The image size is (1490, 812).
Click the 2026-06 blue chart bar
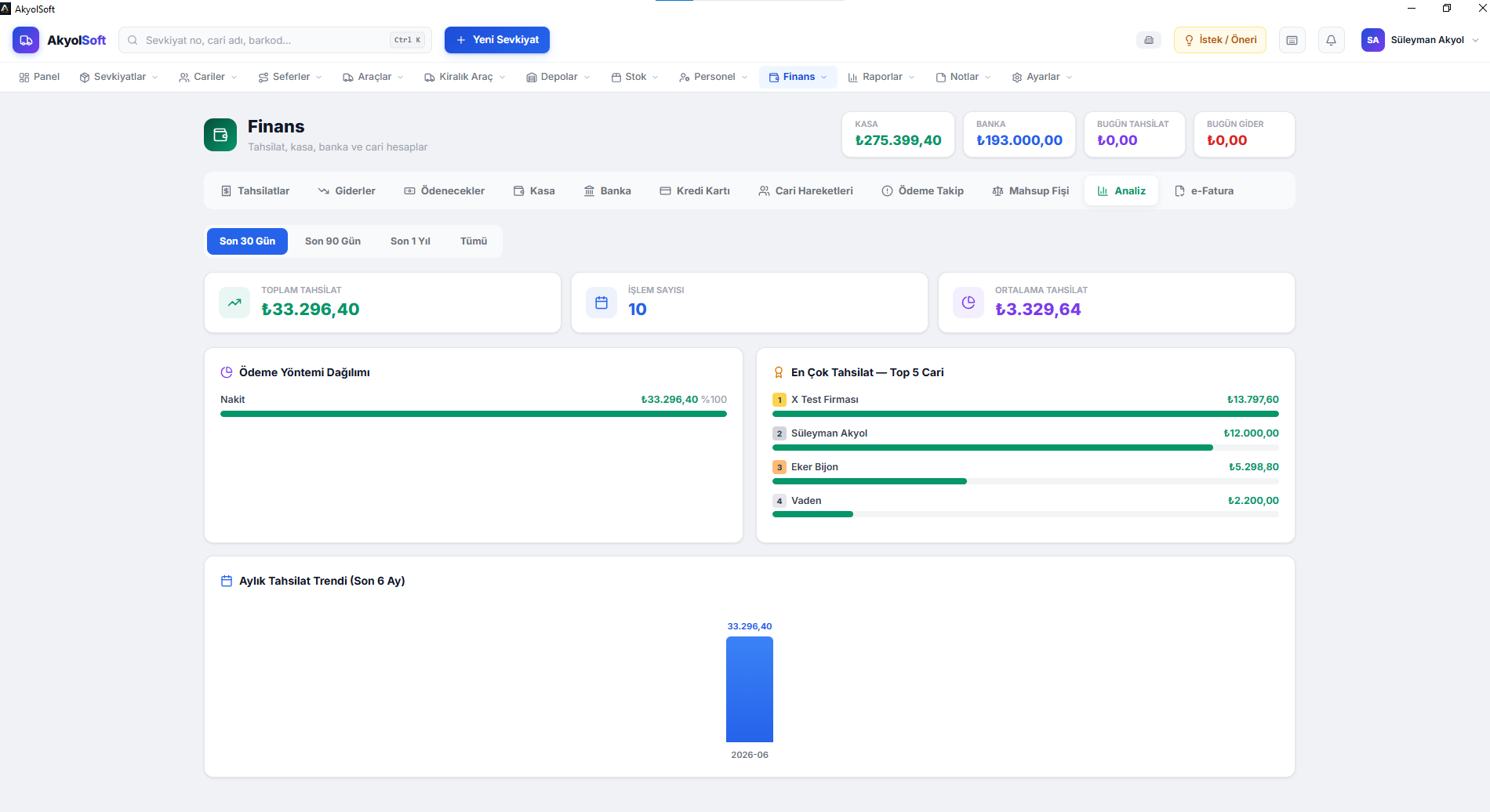click(x=750, y=690)
